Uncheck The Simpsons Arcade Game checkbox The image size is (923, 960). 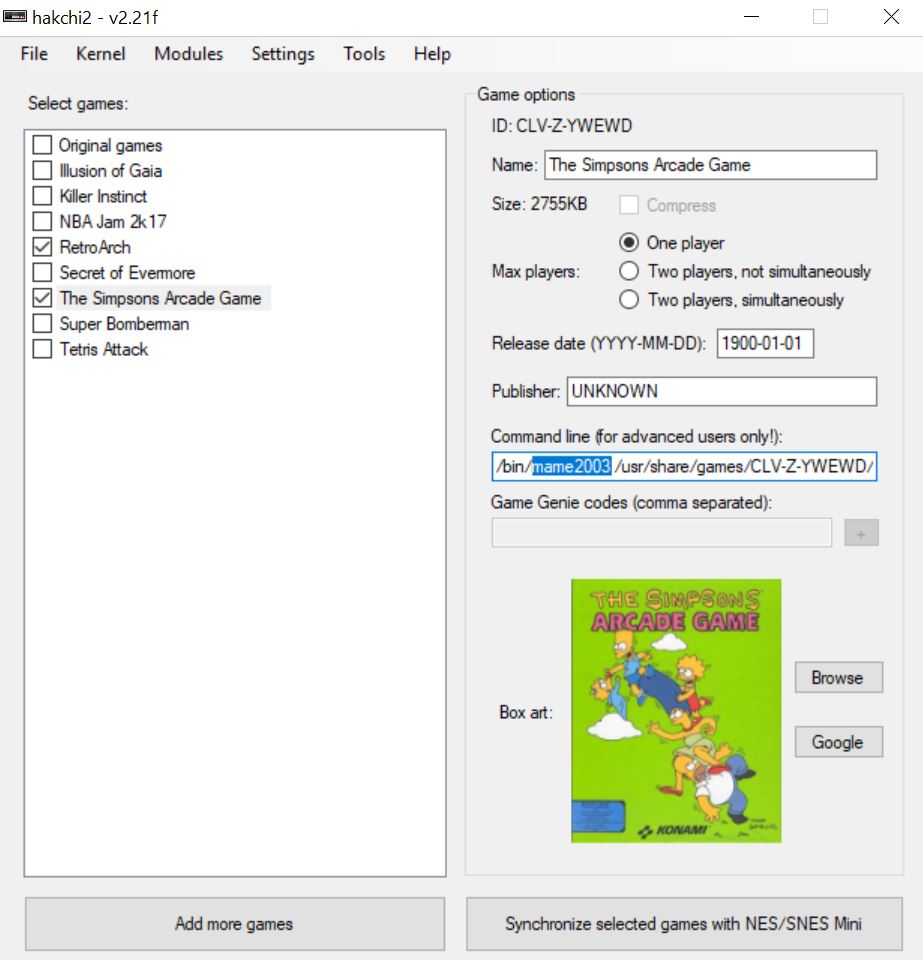tap(42, 298)
